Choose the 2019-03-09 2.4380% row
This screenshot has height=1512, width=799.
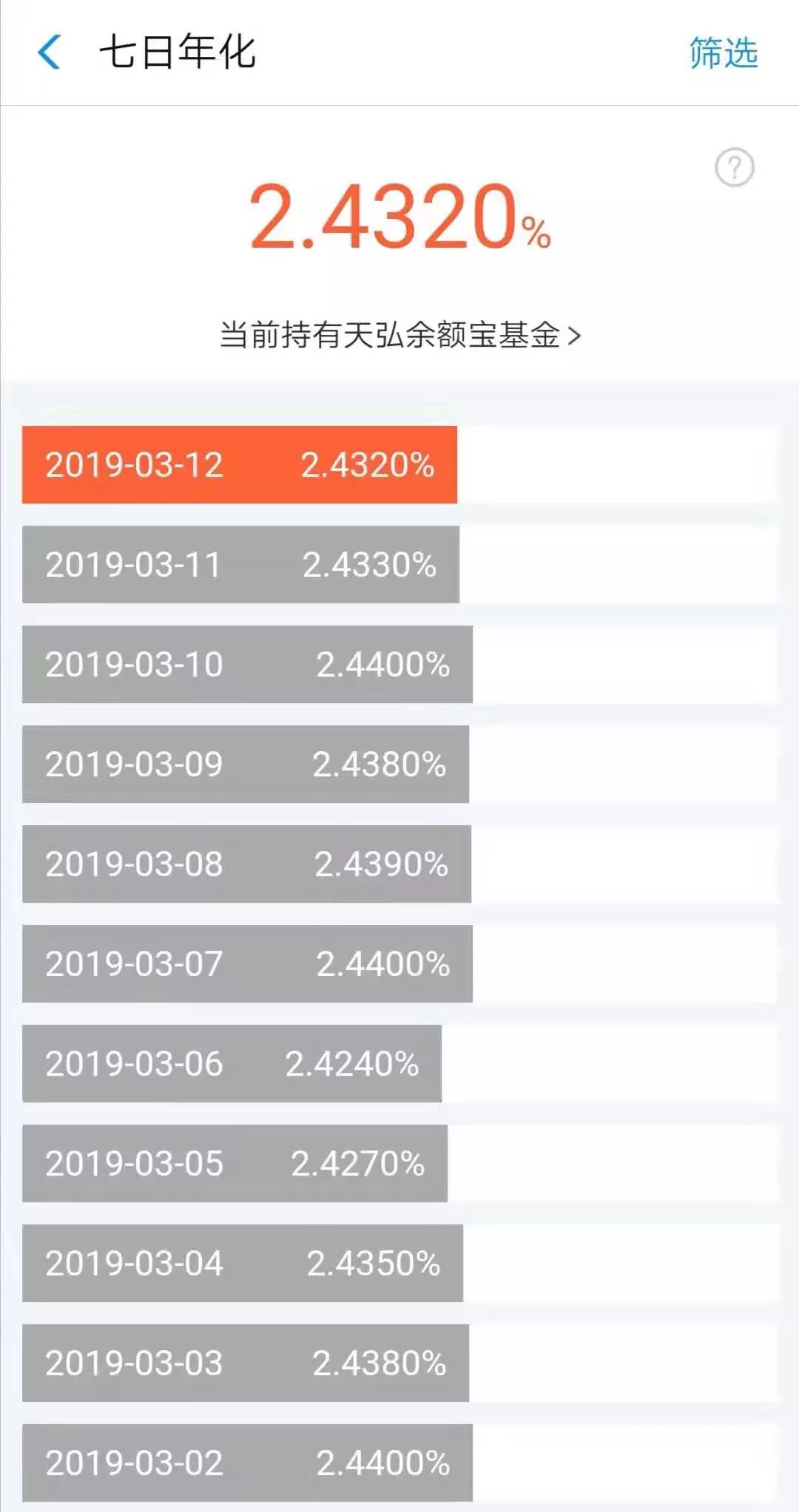(246, 765)
